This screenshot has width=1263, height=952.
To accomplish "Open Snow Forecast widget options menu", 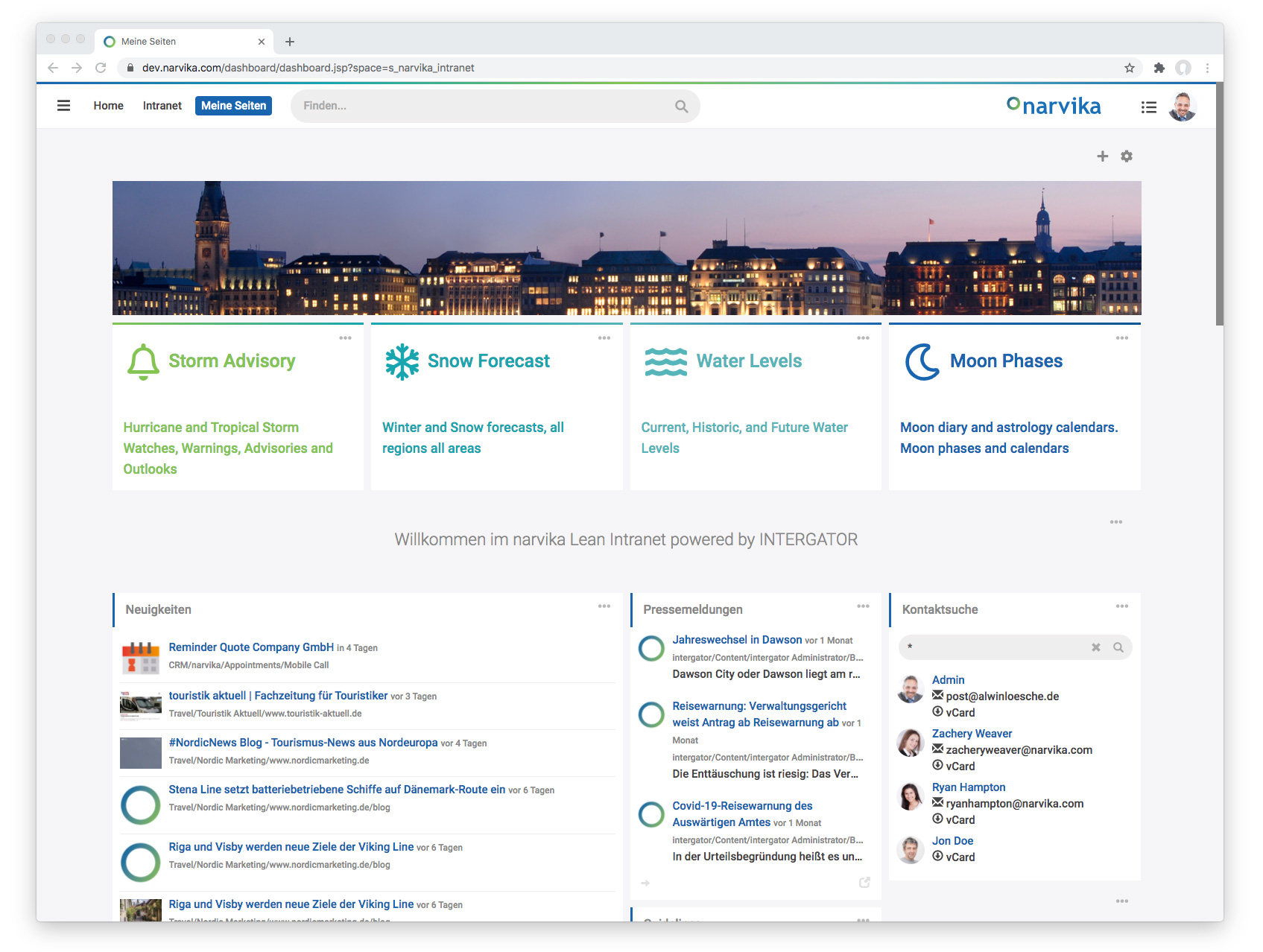I will click(x=604, y=338).
